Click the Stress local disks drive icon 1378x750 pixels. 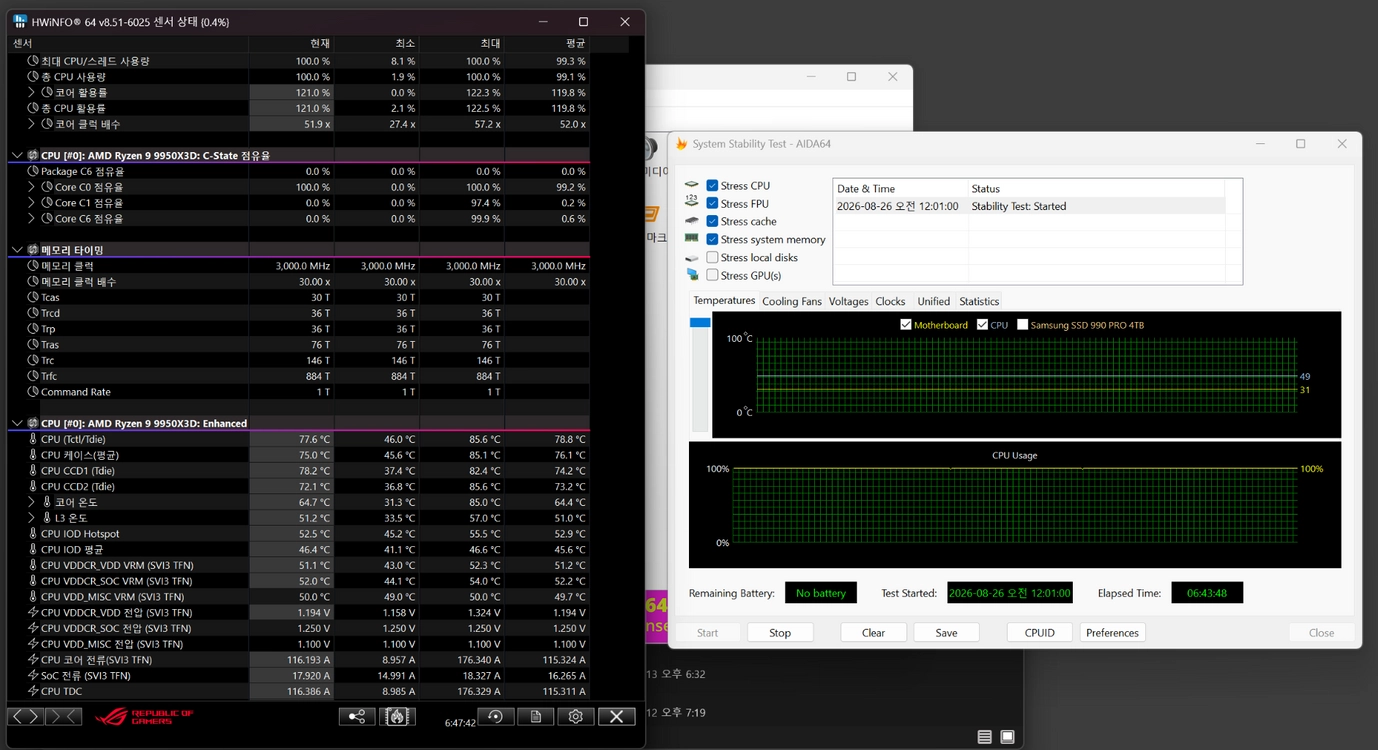[692, 257]
